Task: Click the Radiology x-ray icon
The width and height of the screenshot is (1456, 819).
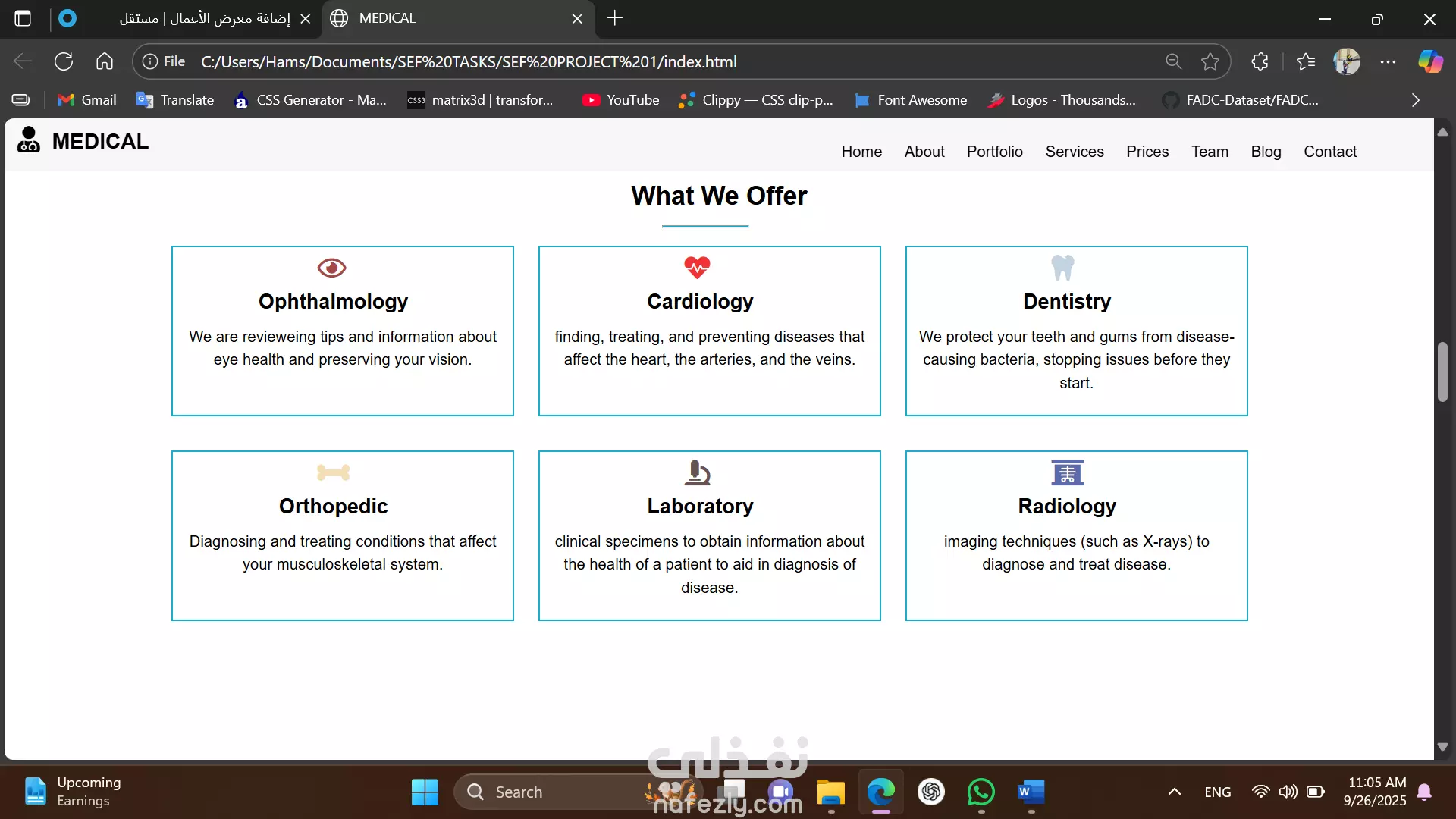Action: [x=1067, y=472]
